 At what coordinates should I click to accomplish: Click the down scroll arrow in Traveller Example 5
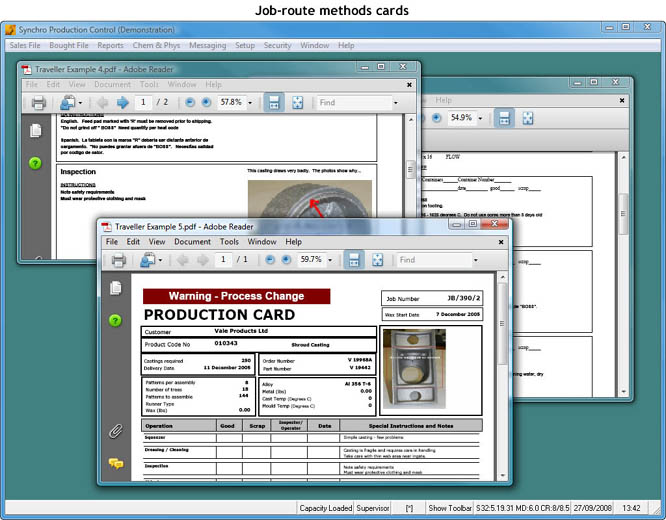(x=502, y=476)
